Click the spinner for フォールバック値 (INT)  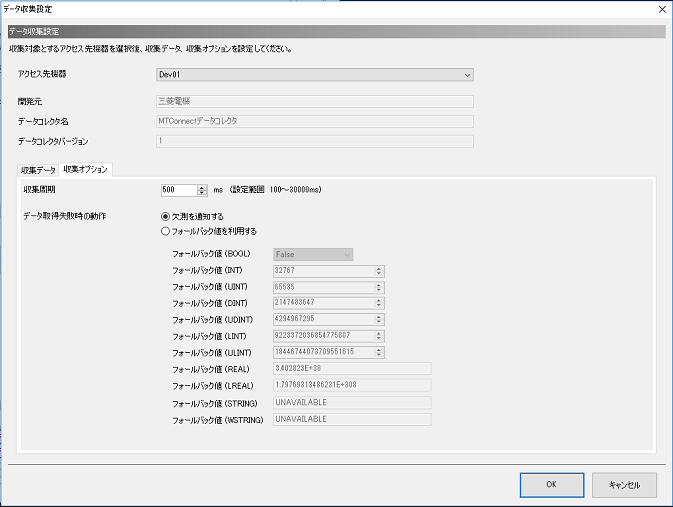tap(379, 271)
